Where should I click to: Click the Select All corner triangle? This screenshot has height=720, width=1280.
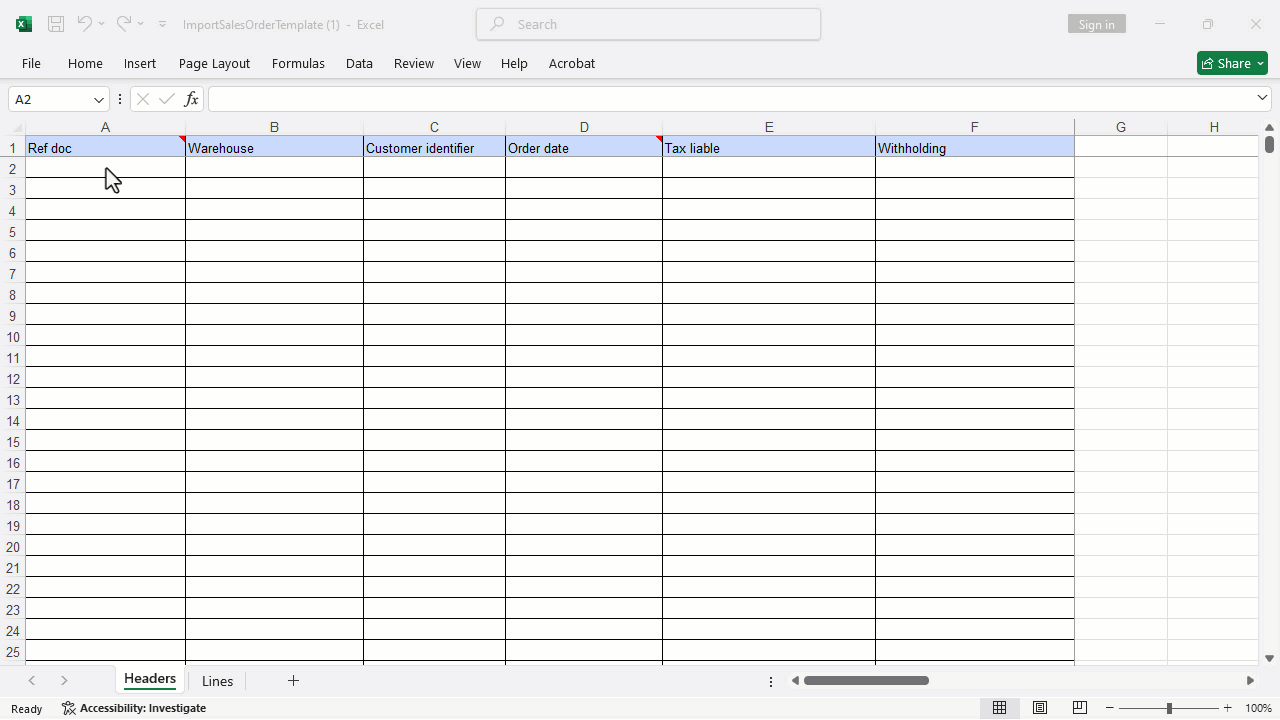click(x=17, y=128)
